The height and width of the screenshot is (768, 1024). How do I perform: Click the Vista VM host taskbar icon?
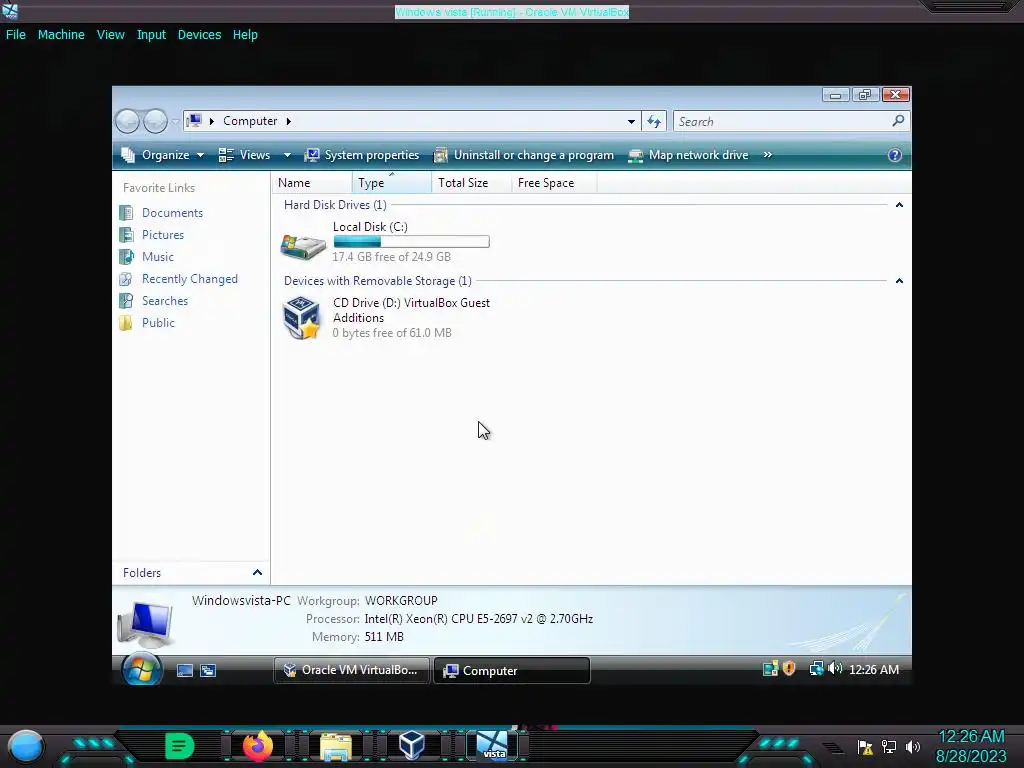(492, 745)
